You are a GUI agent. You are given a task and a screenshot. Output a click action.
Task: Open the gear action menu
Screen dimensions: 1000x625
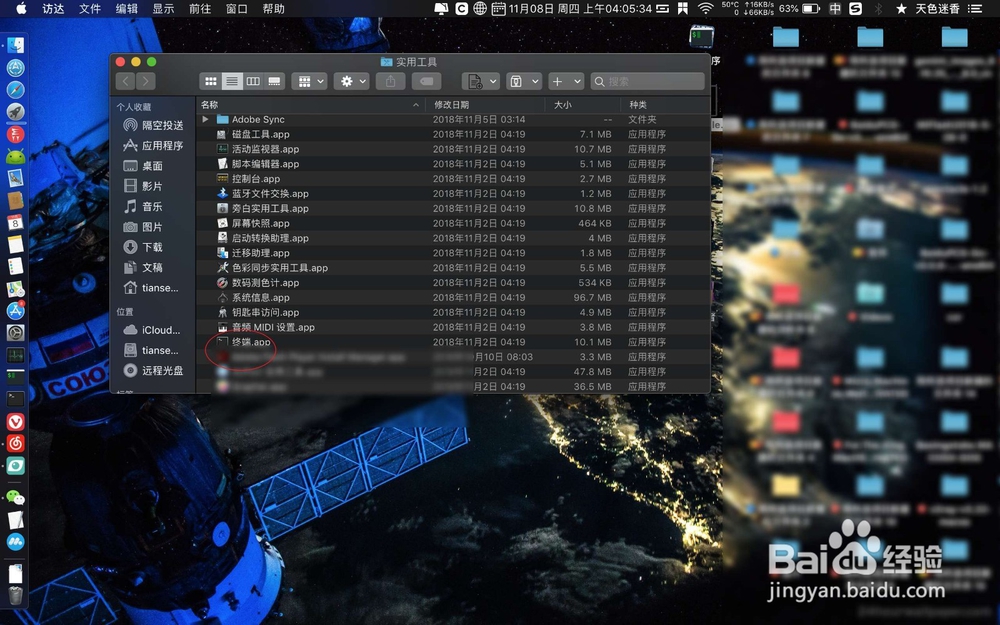(x=351, y=81)
